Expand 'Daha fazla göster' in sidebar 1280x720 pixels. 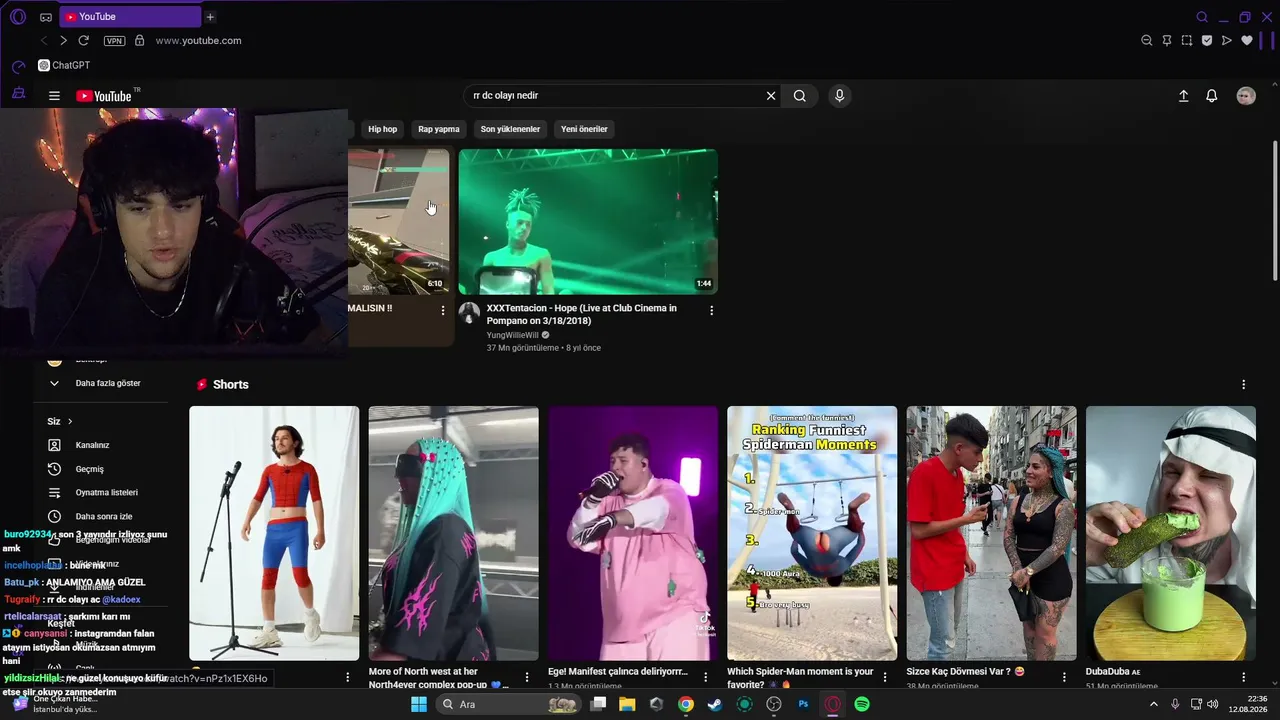click(x=101, y=383)
